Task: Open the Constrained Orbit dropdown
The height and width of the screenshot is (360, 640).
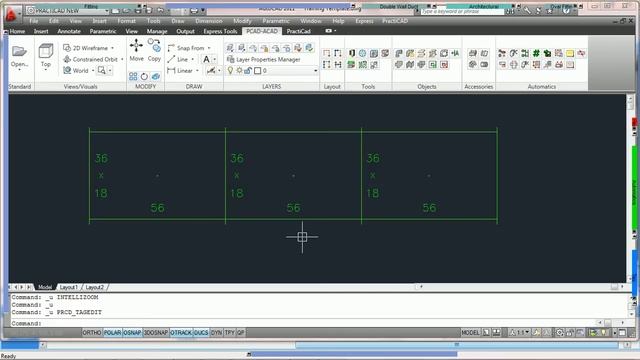Action: pyautogui.click(x=122, y=60)
